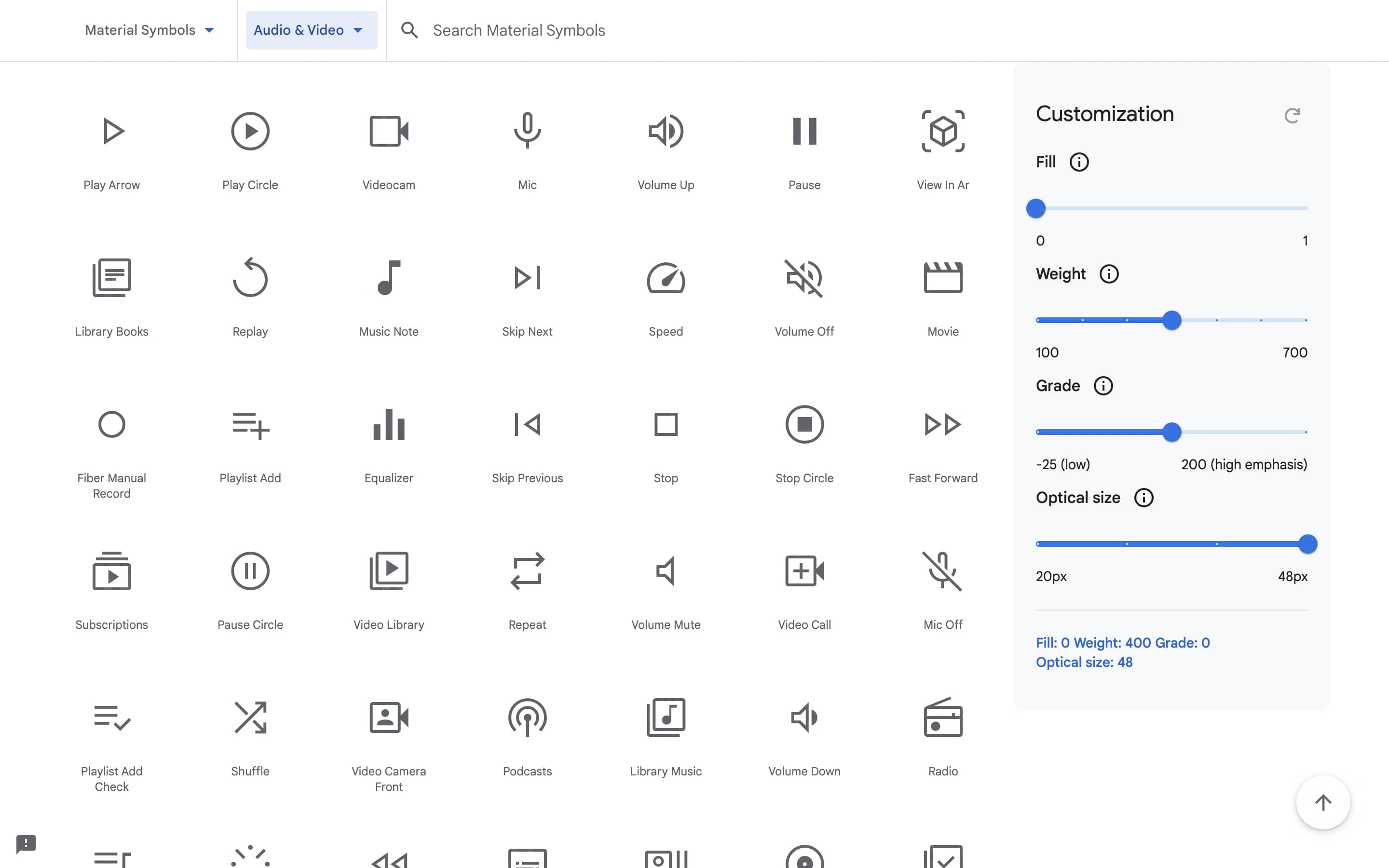The image size is (1389, 868).
Task: Open the Equalizer icon
Action: click(x=389, y=425)
